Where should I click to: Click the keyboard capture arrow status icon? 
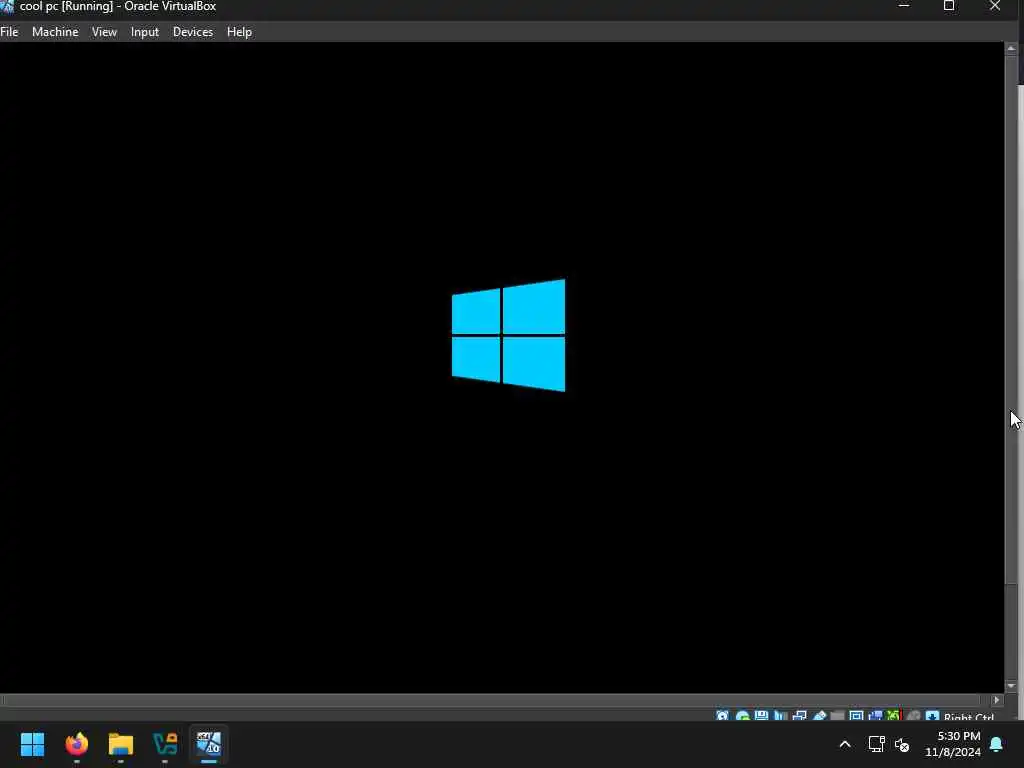(x=933, y=716)
